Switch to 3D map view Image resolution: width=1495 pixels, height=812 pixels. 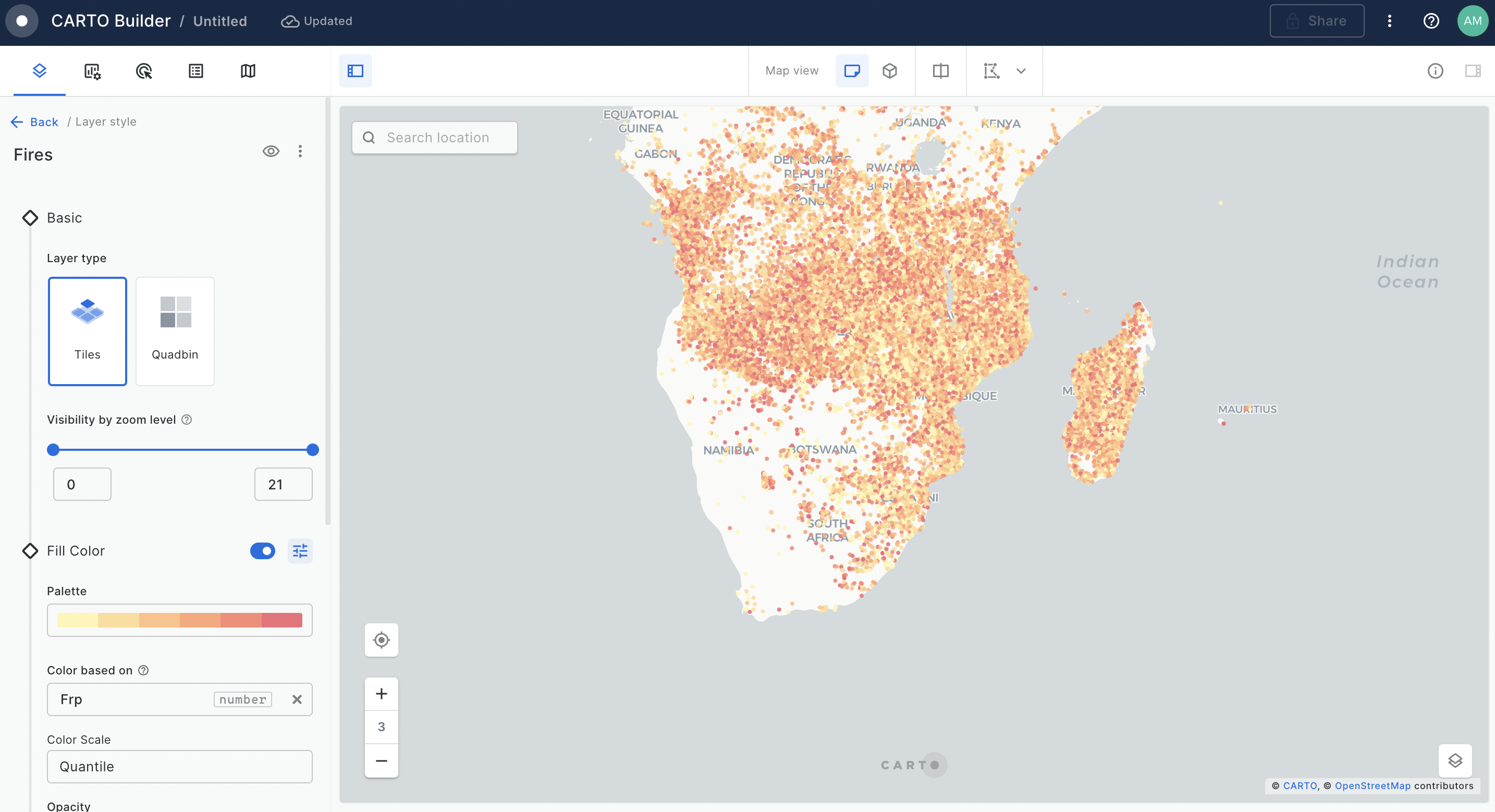coord(889,71)
